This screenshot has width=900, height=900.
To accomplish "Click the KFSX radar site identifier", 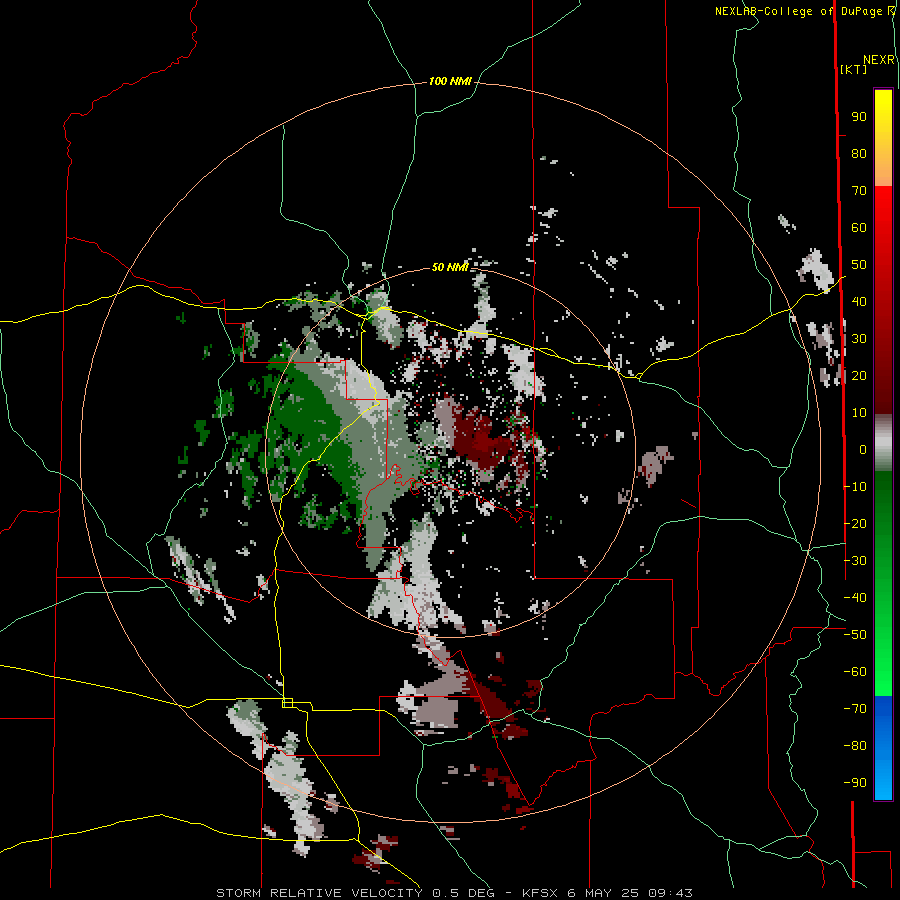I will point(541,893).
